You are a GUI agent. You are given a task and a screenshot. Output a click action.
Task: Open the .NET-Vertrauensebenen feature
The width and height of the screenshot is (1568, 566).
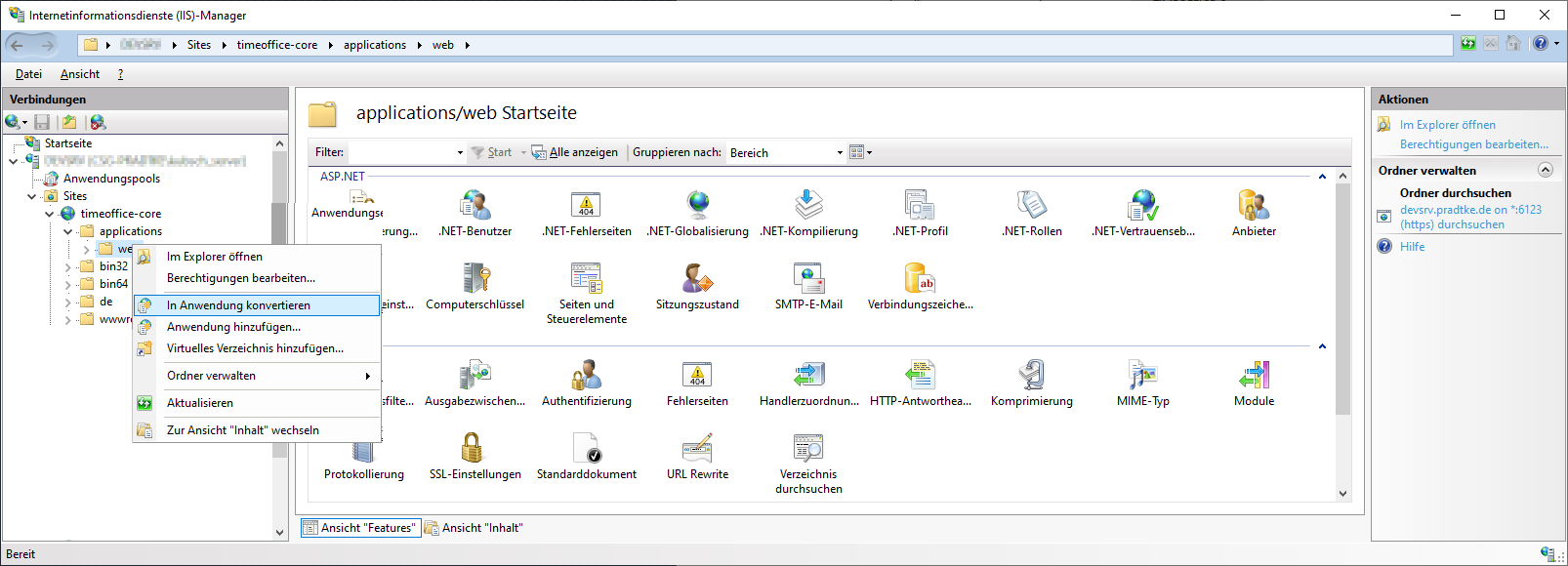click(1142, 214)
